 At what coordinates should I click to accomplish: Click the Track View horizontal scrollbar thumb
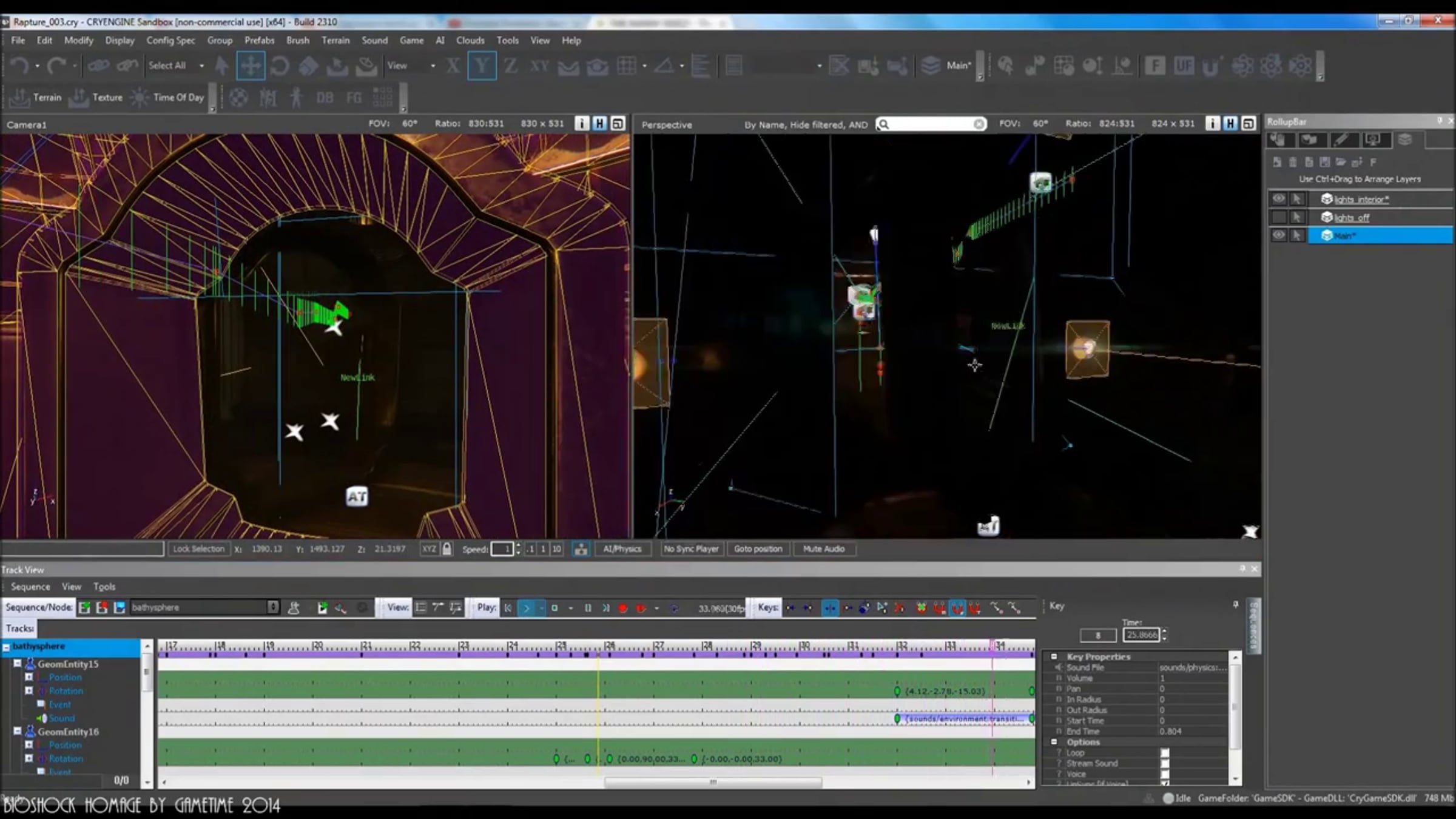[713, 782]
